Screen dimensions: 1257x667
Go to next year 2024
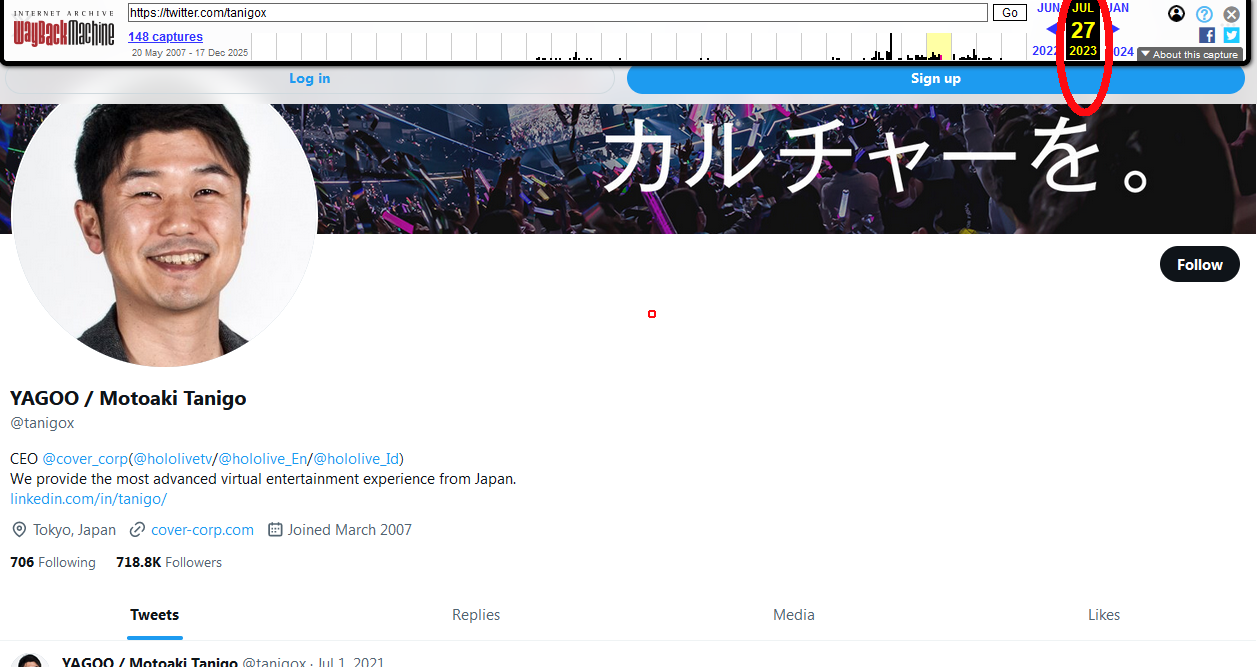(1122, 51)
